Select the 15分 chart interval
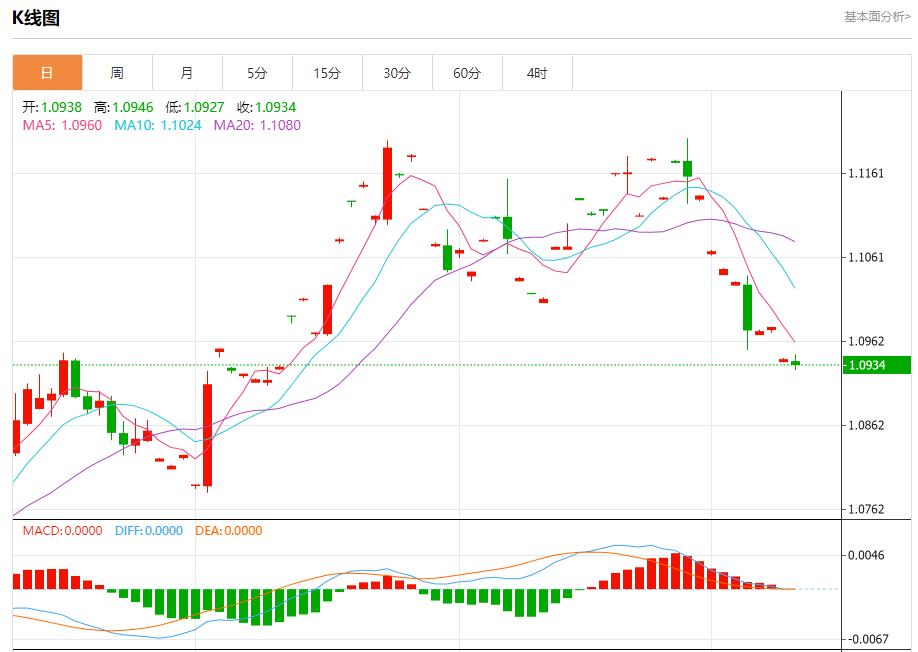918x652 pixels. coord(326,72)
